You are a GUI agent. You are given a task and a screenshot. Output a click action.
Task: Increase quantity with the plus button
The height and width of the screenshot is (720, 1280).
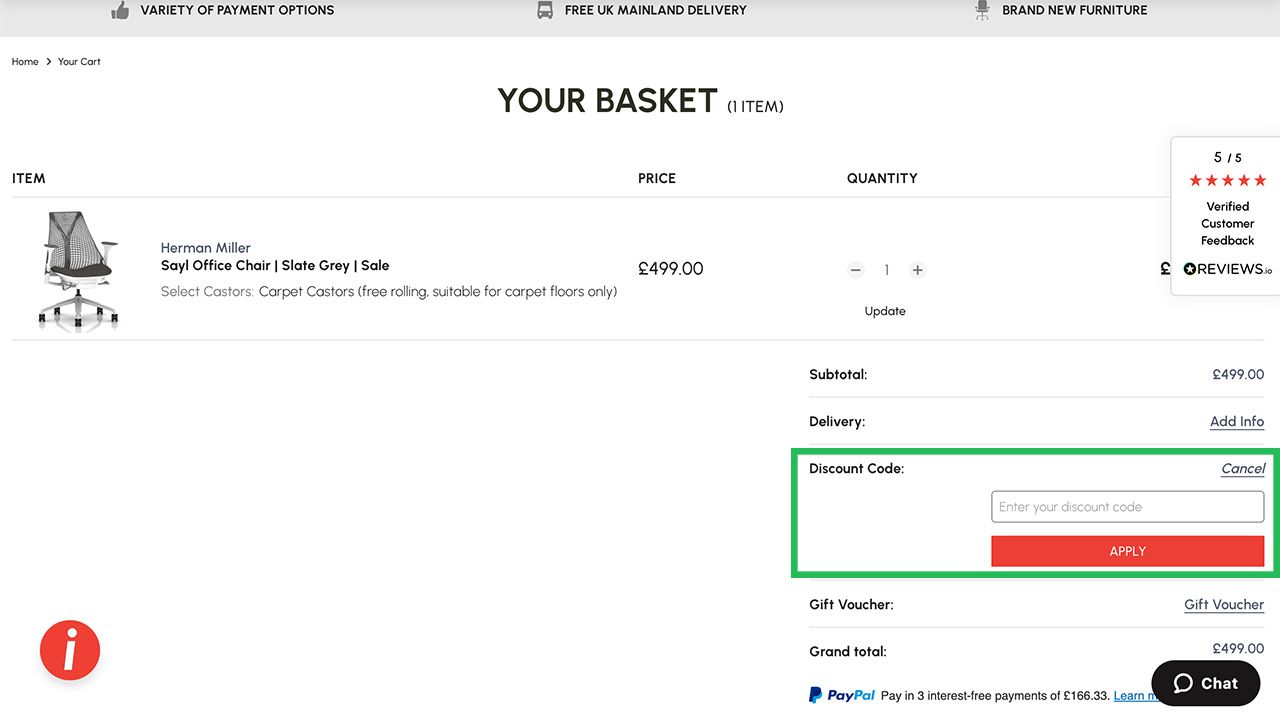[917, 270]
